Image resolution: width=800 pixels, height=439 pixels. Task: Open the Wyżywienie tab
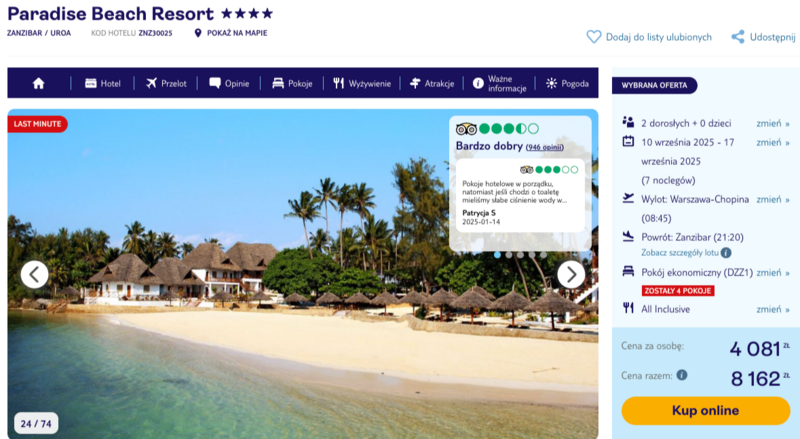click(x=362, y=83)
